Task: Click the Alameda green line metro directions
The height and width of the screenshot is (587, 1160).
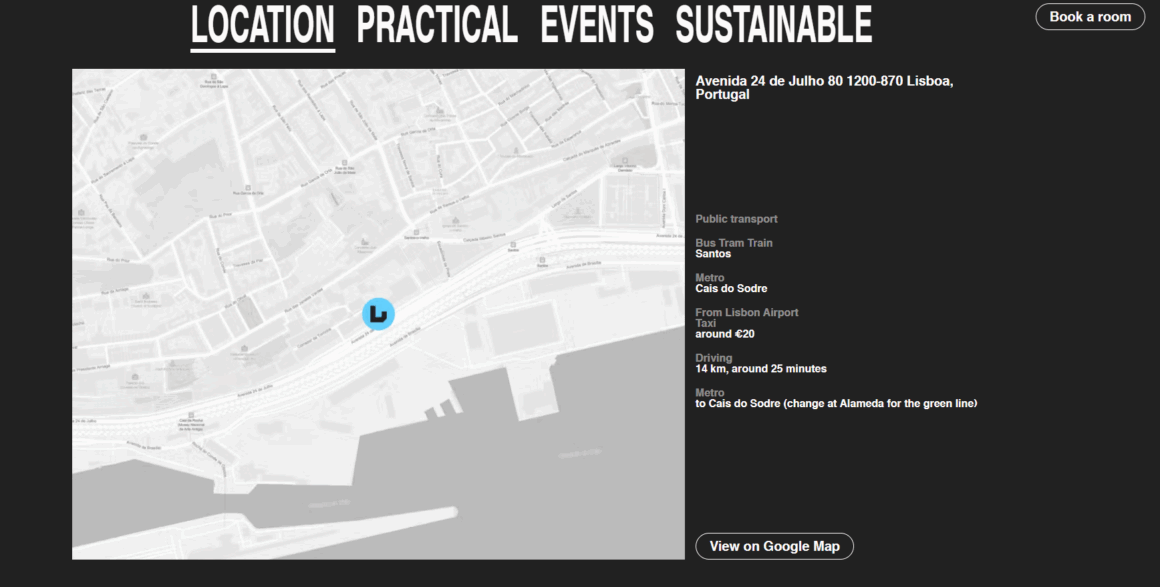Action: click(836, 404)
